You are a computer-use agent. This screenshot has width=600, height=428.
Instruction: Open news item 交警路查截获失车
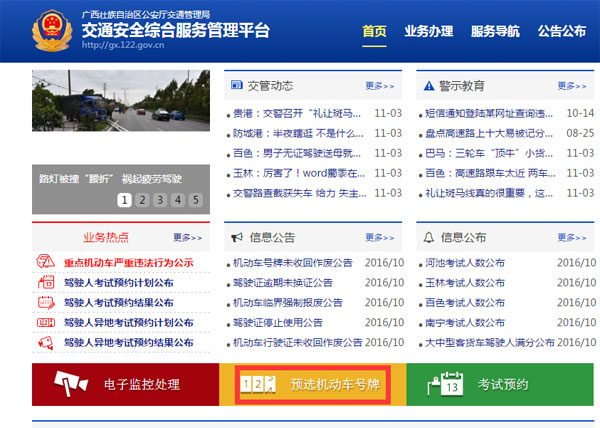click(300, 193)
